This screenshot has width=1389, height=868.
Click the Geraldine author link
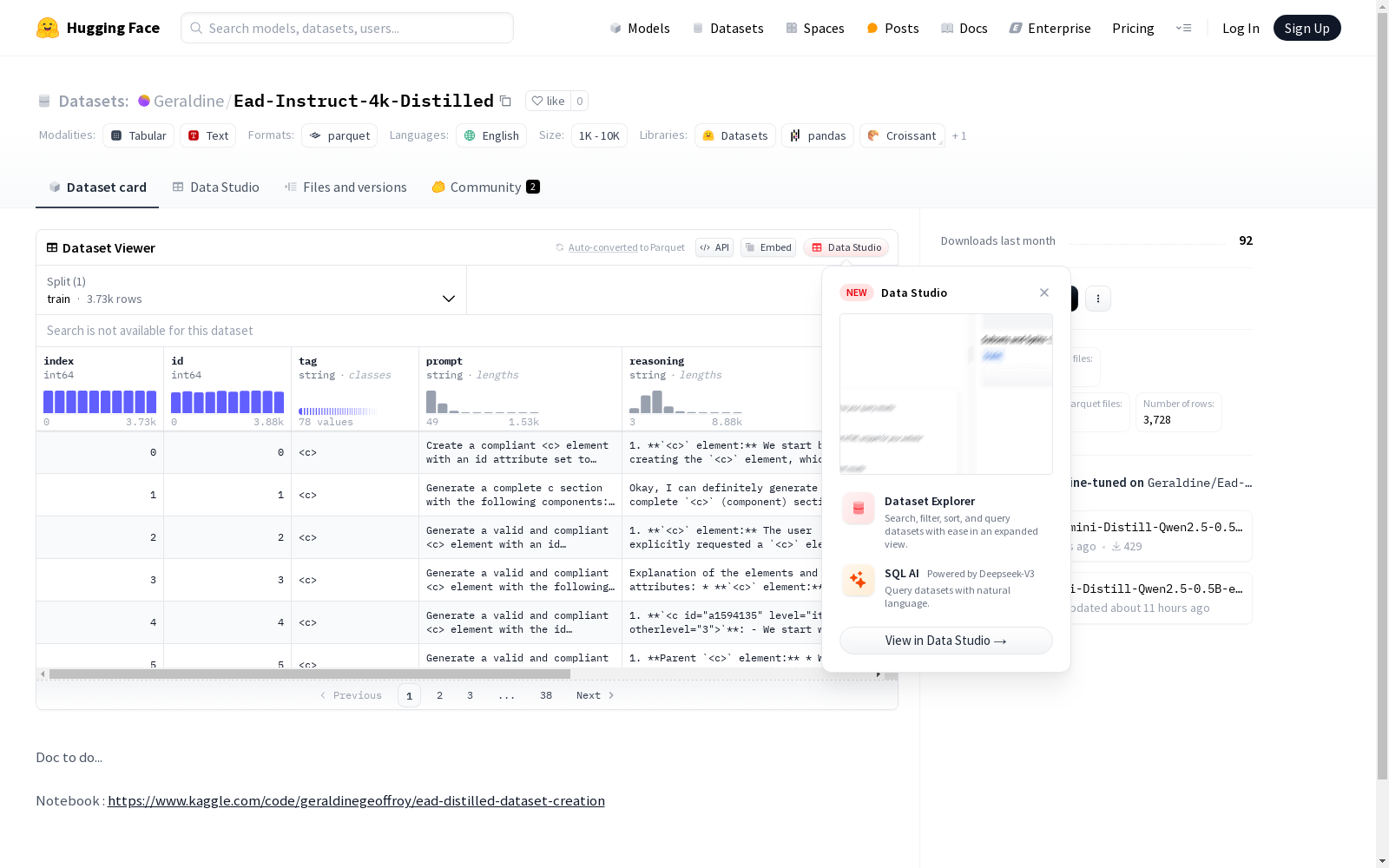click(188, 101)
